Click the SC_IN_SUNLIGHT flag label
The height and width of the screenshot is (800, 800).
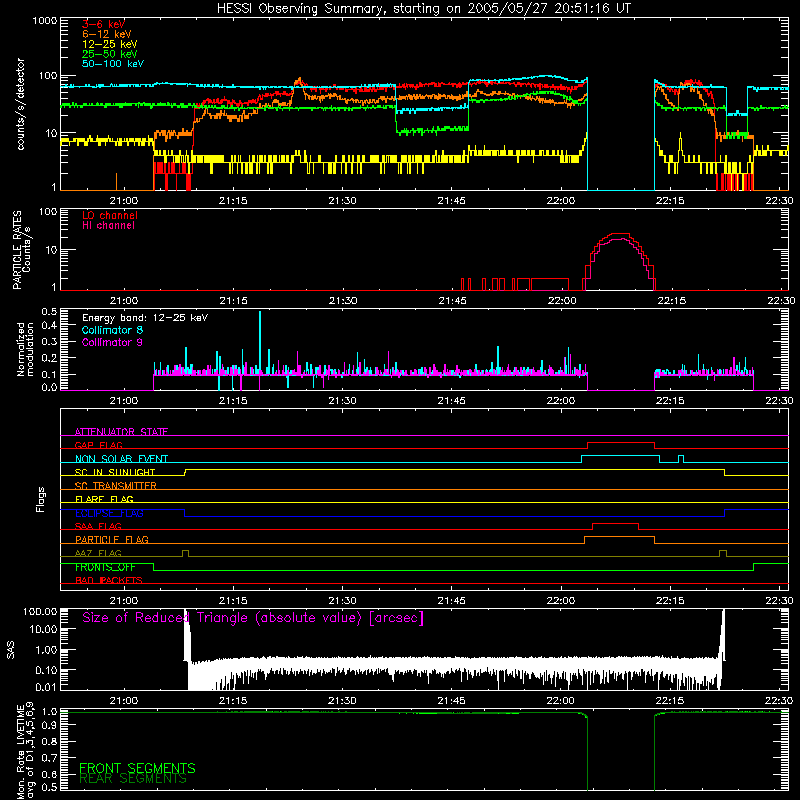pos(115,472)
